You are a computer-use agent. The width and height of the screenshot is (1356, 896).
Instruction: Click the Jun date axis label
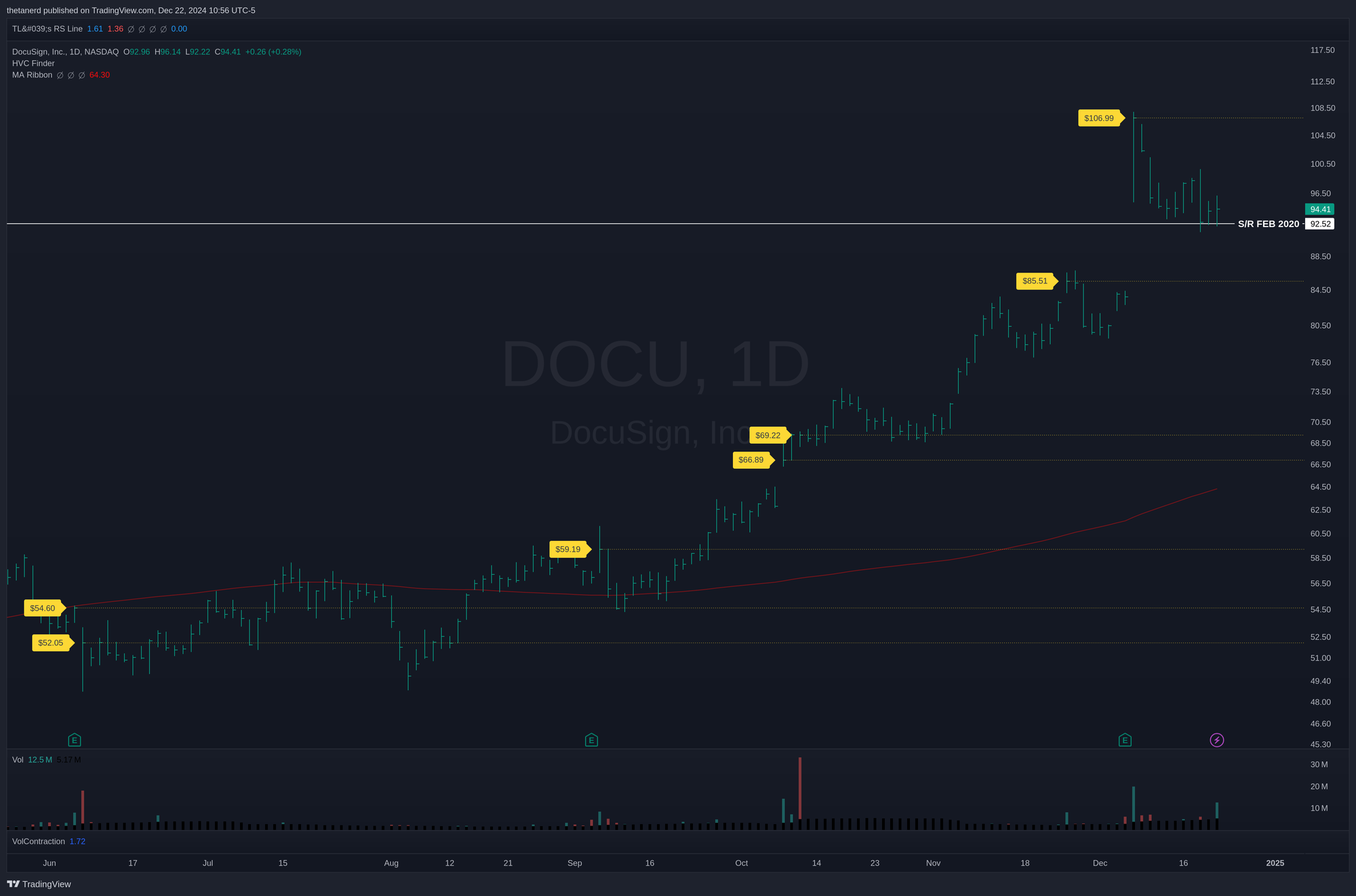point(49,863)
